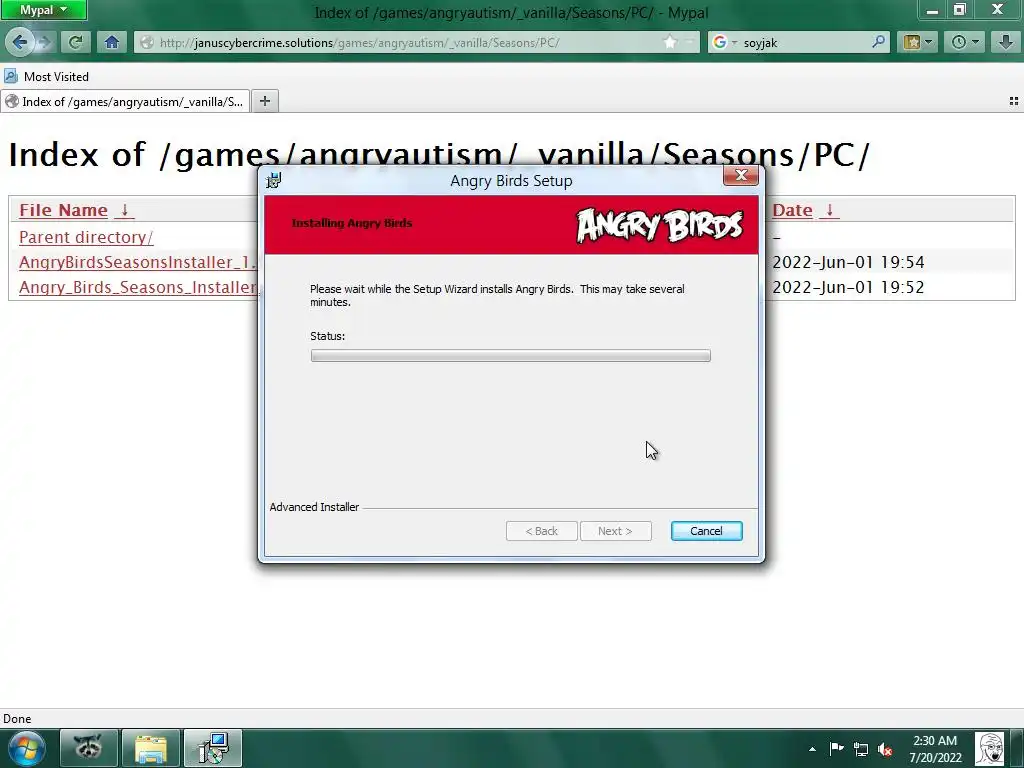Minimize the Mypal browser window
Viewport: 1024px width, 768px height.
click(933, 10)
